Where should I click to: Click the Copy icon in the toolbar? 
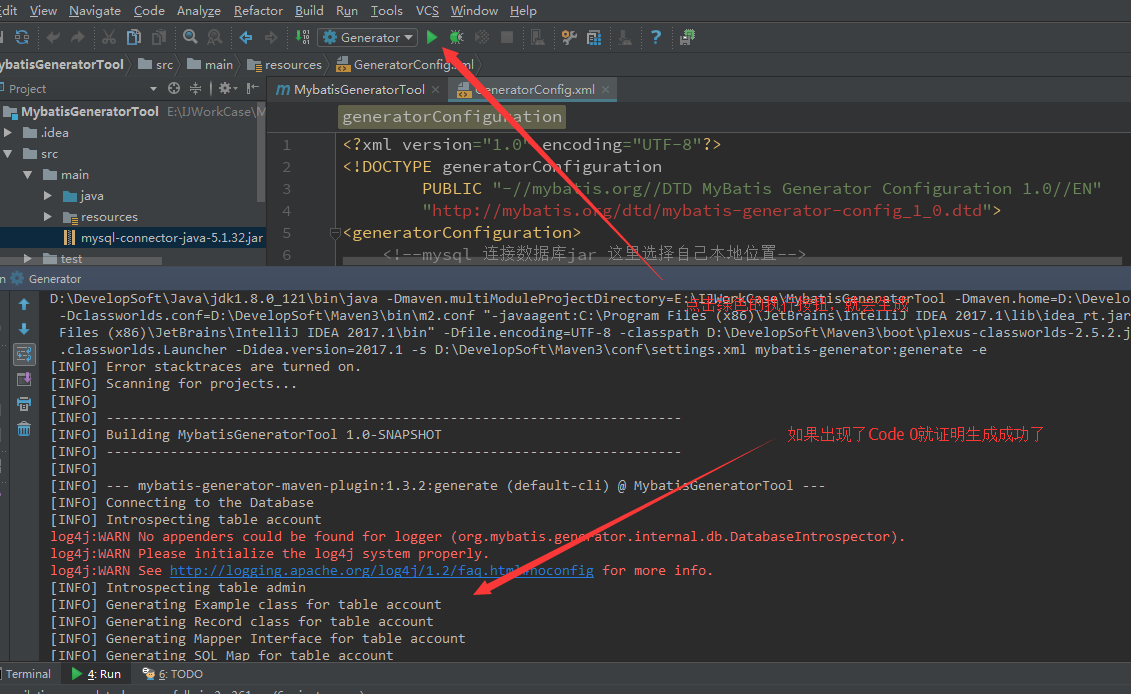(134, 38)
